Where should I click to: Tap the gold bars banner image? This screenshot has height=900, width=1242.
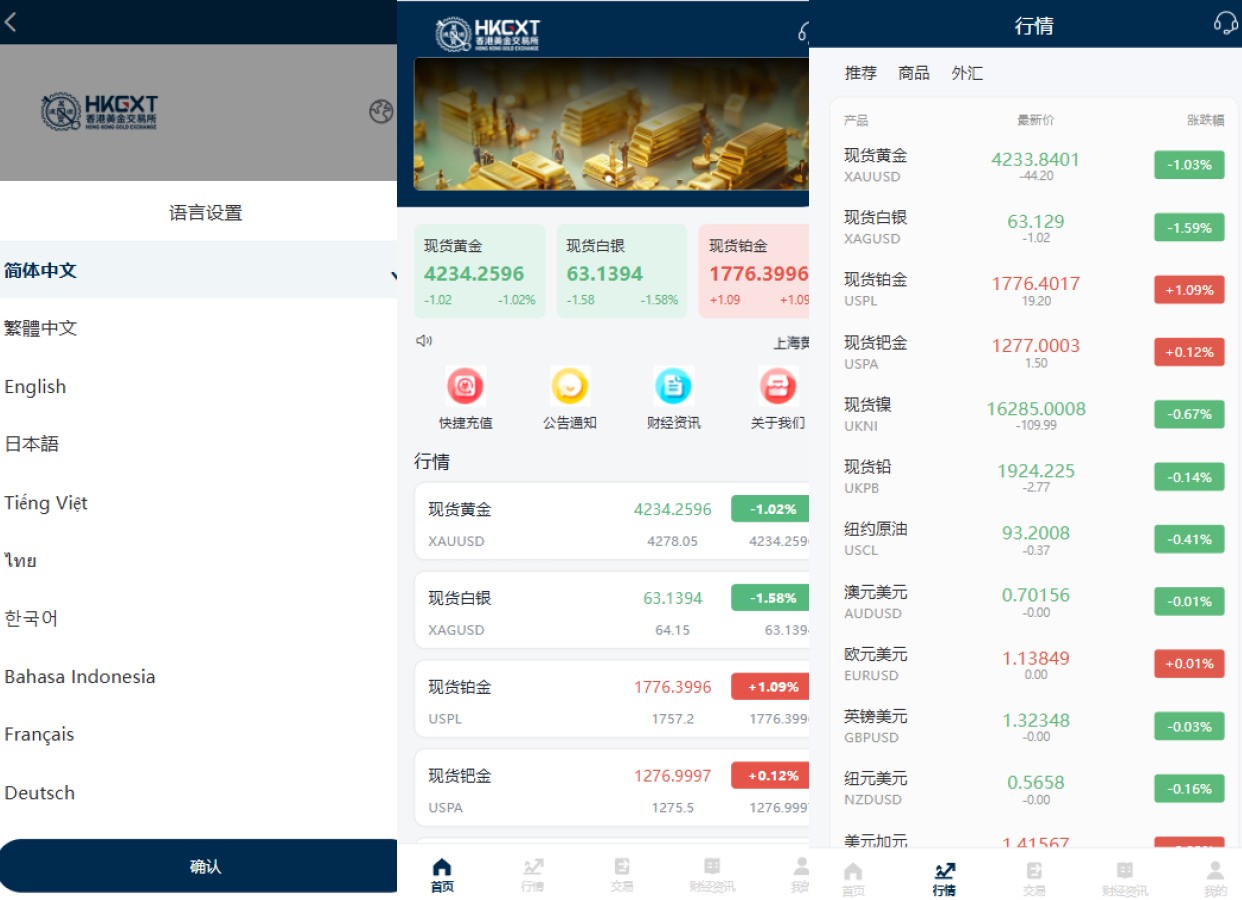click(x=611, y=124)
